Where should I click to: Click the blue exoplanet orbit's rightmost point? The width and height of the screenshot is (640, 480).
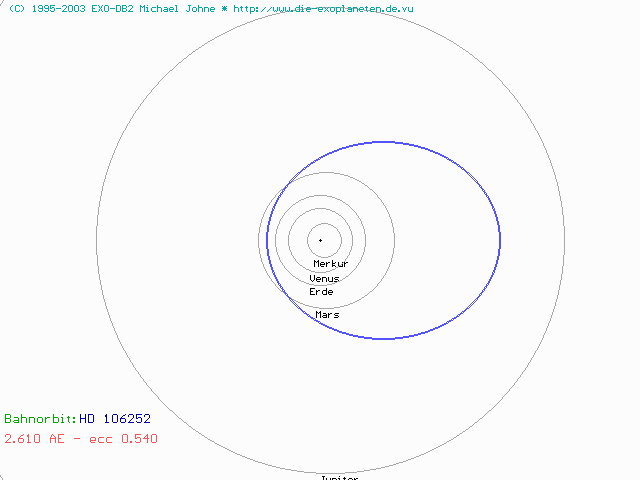[501, 240]
